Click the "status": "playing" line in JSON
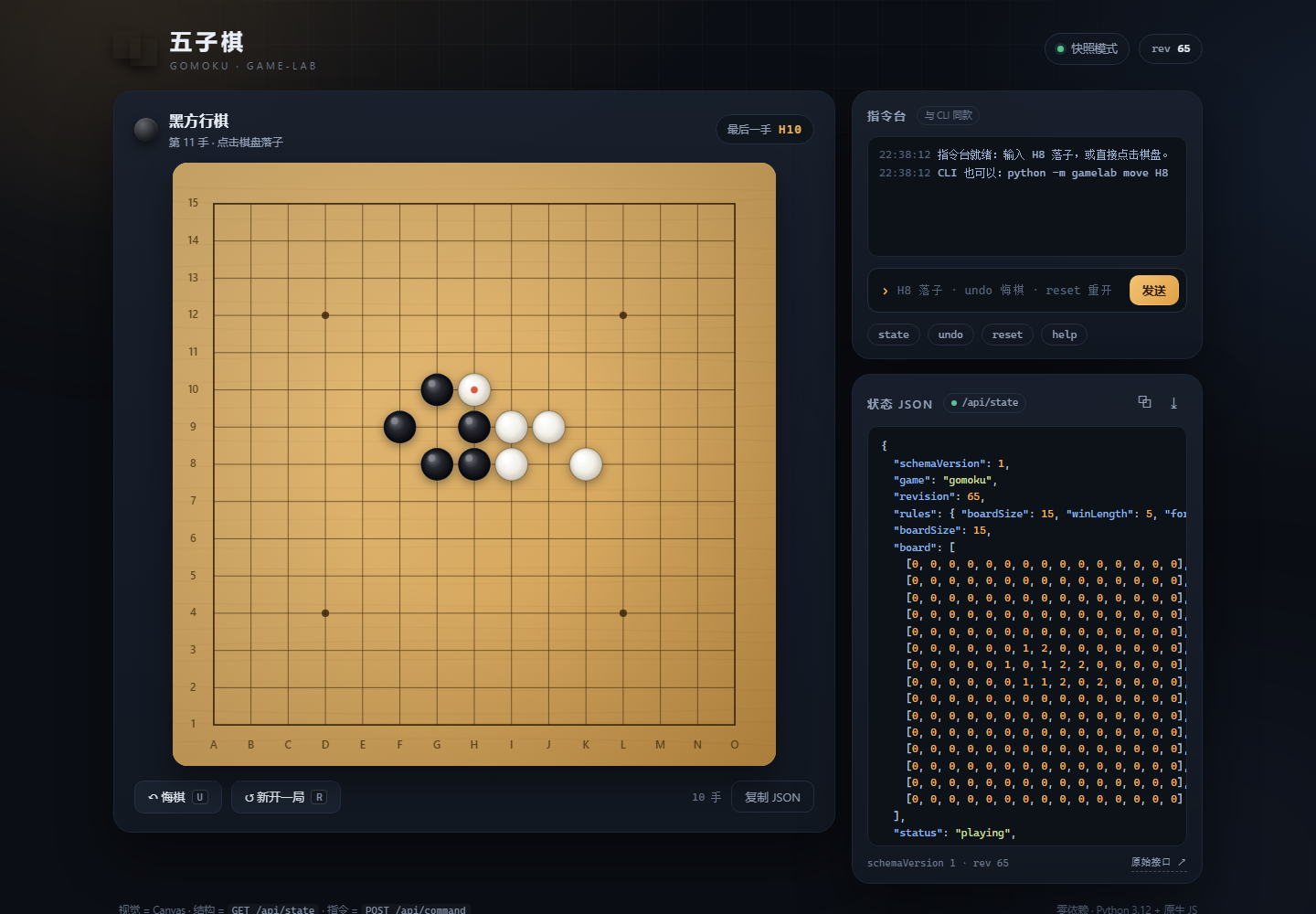The image size is (1316, 914). tap(954, 833)
